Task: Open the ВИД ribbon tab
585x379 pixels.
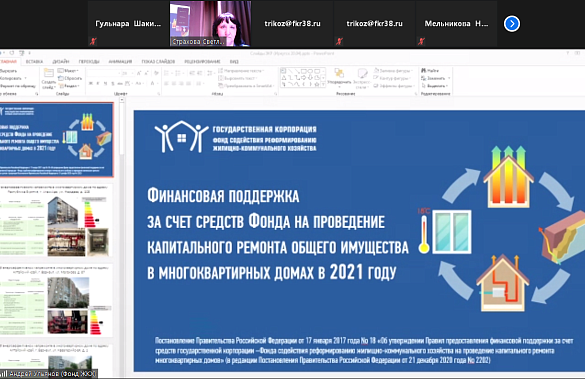Action: (234, 61)
